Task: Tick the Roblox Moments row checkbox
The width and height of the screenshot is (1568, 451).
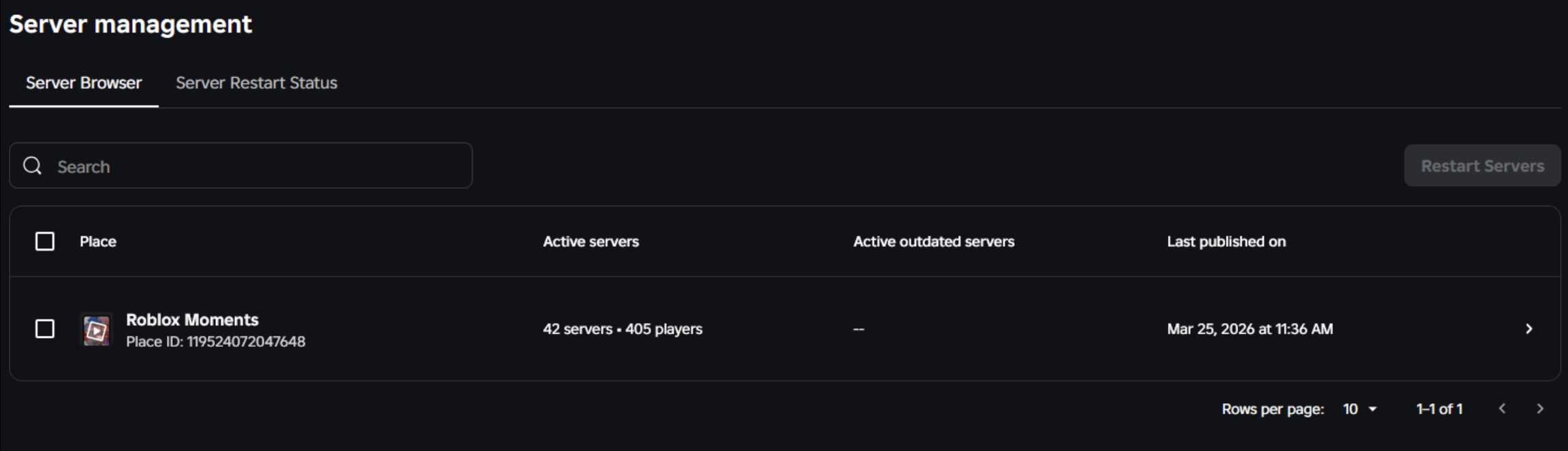Action: (x=45, y=329)
